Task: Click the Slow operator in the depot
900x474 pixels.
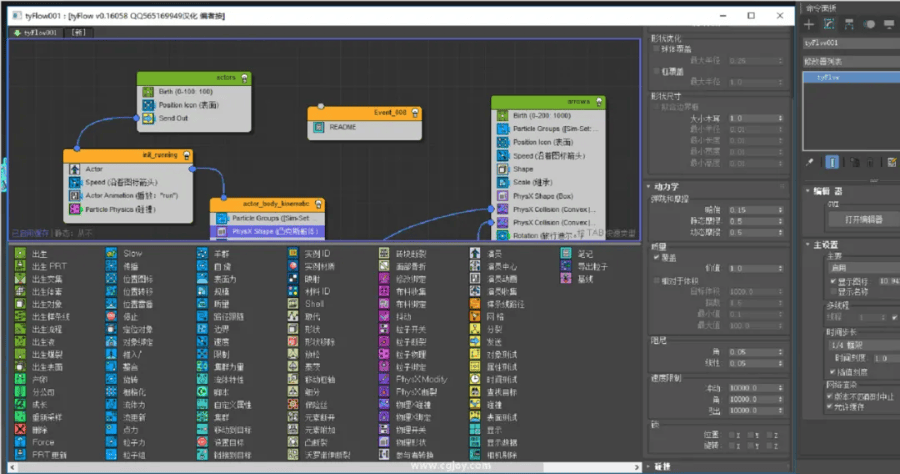Action: tap(132, 254)
